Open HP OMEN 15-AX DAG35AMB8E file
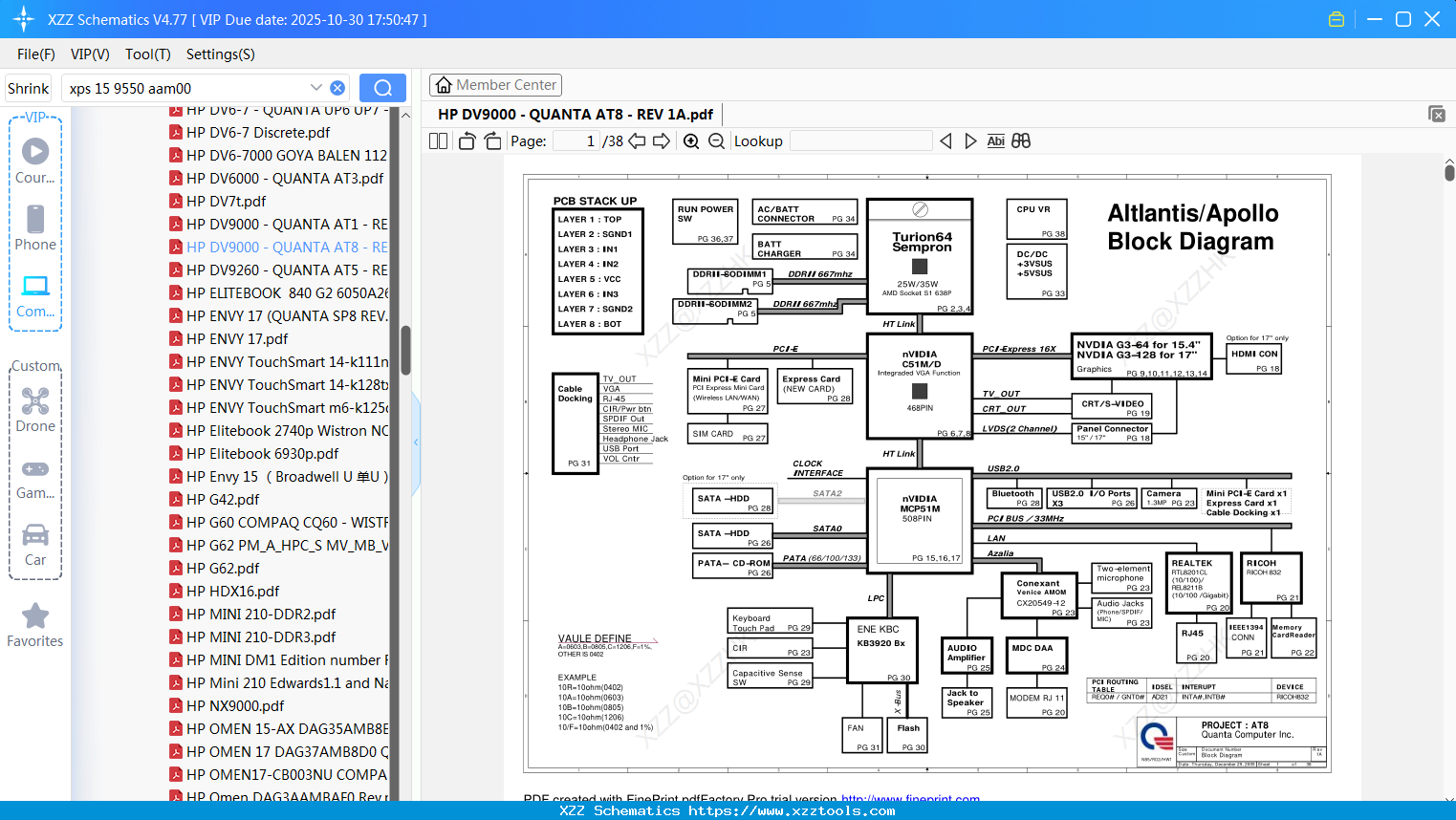 click(x=278, y=729)
